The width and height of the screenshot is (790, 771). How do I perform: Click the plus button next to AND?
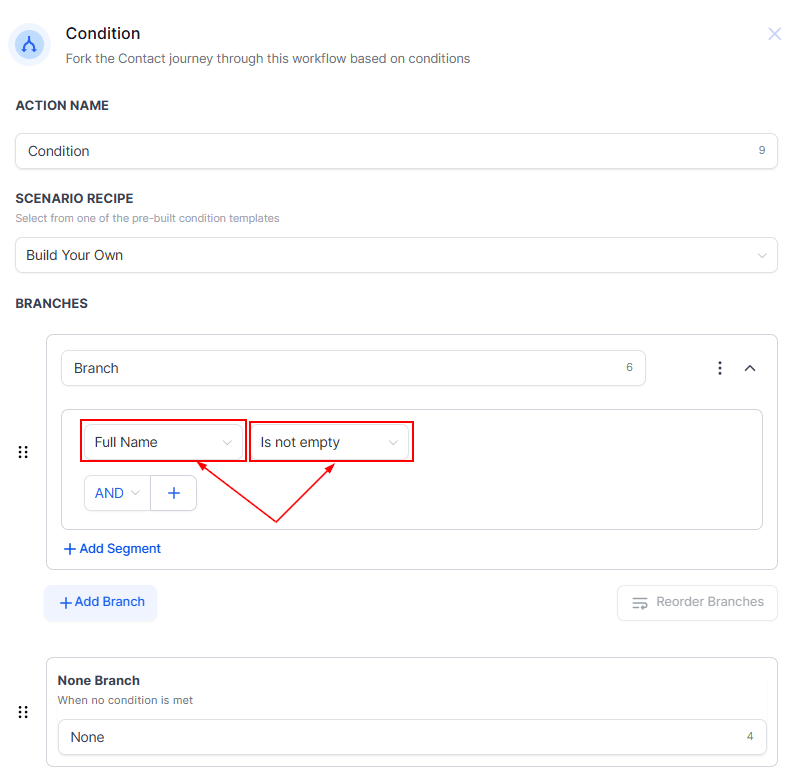click(x=174, y=493)
